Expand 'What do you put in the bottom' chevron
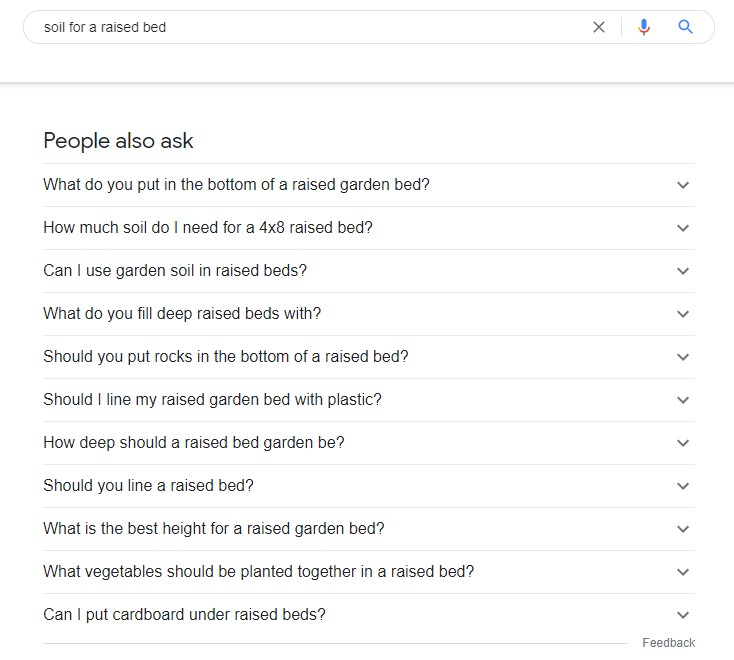This screenshot has width=734, height=660. pyautogui.click(x=683, y=185)
